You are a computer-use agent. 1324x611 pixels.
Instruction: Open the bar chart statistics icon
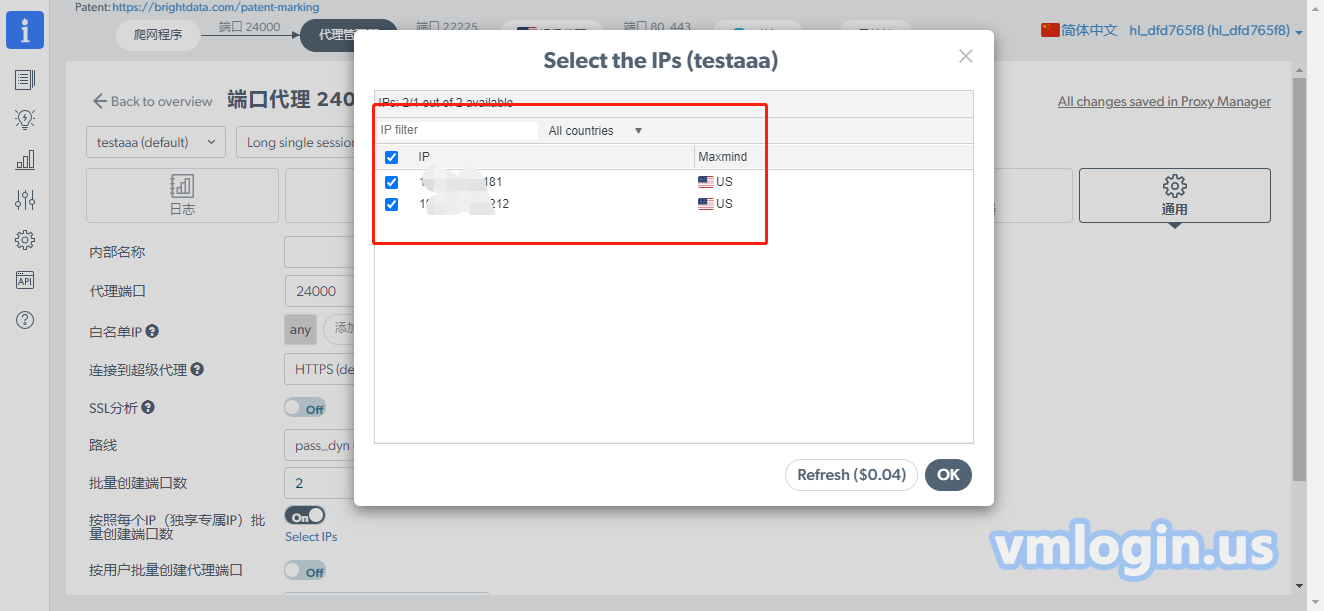pos(25,160)
